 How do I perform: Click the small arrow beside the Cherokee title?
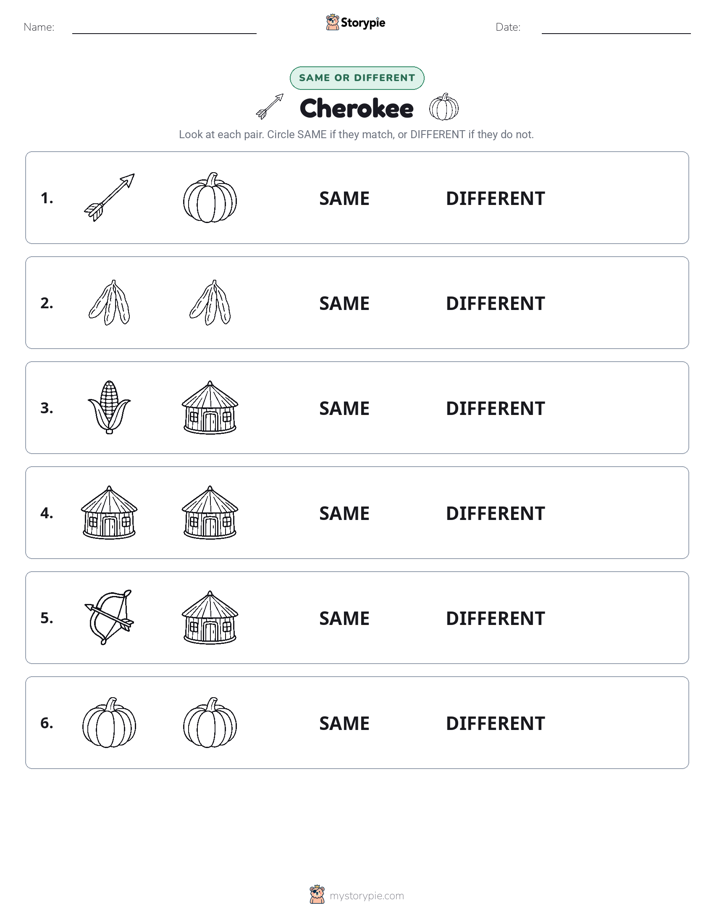click(x=270, y=106)
